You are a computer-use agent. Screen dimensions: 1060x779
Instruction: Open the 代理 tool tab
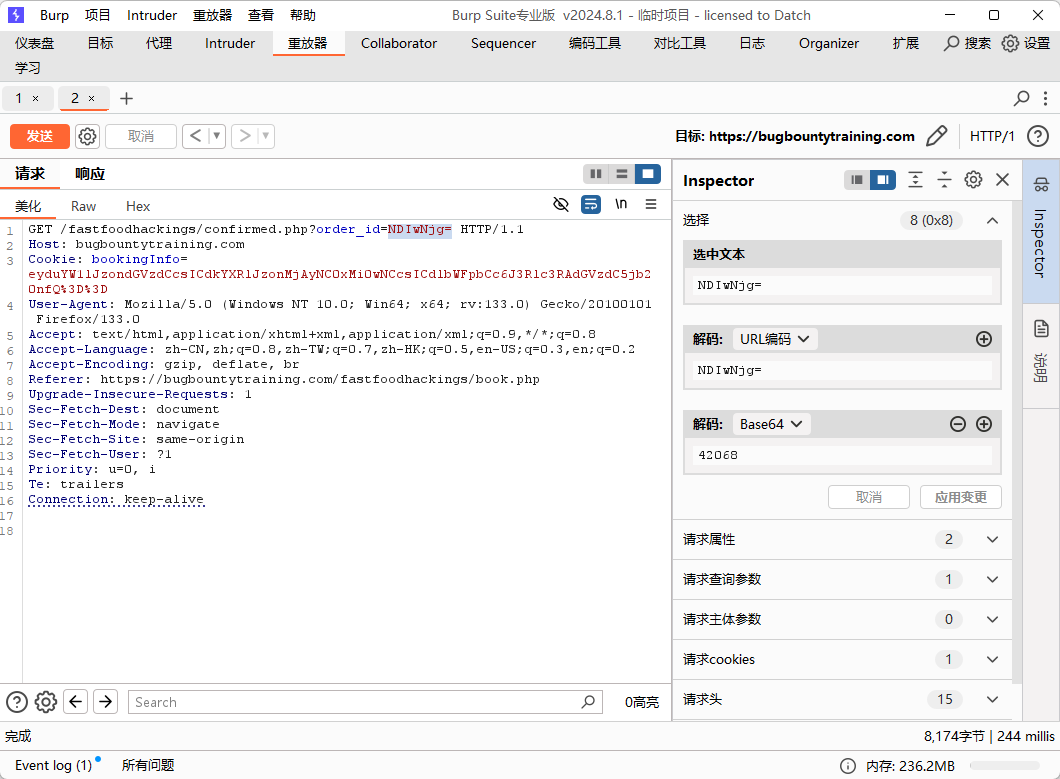coord(159,43)
